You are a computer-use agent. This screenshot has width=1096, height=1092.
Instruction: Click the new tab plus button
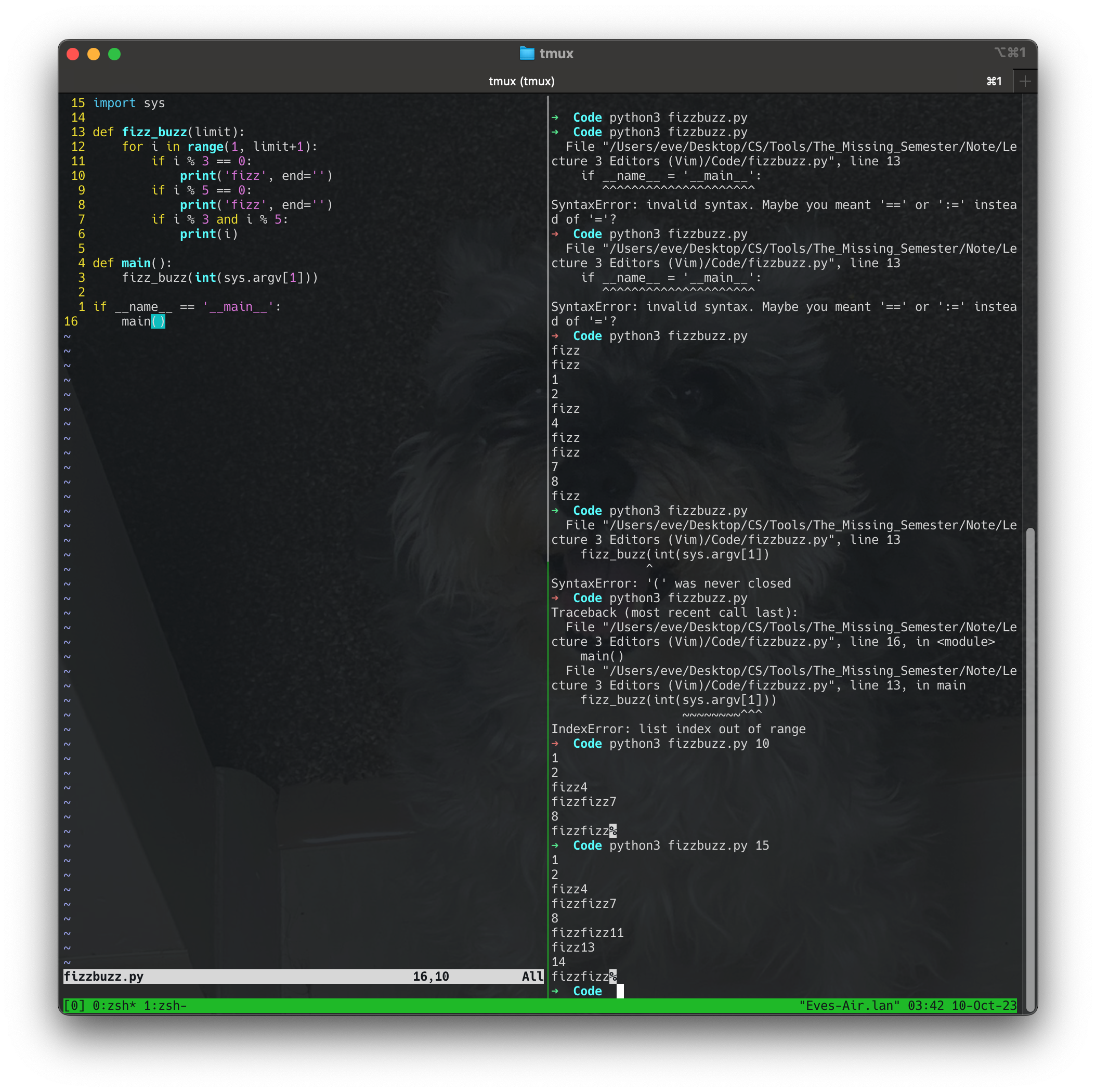(1025, 81)
